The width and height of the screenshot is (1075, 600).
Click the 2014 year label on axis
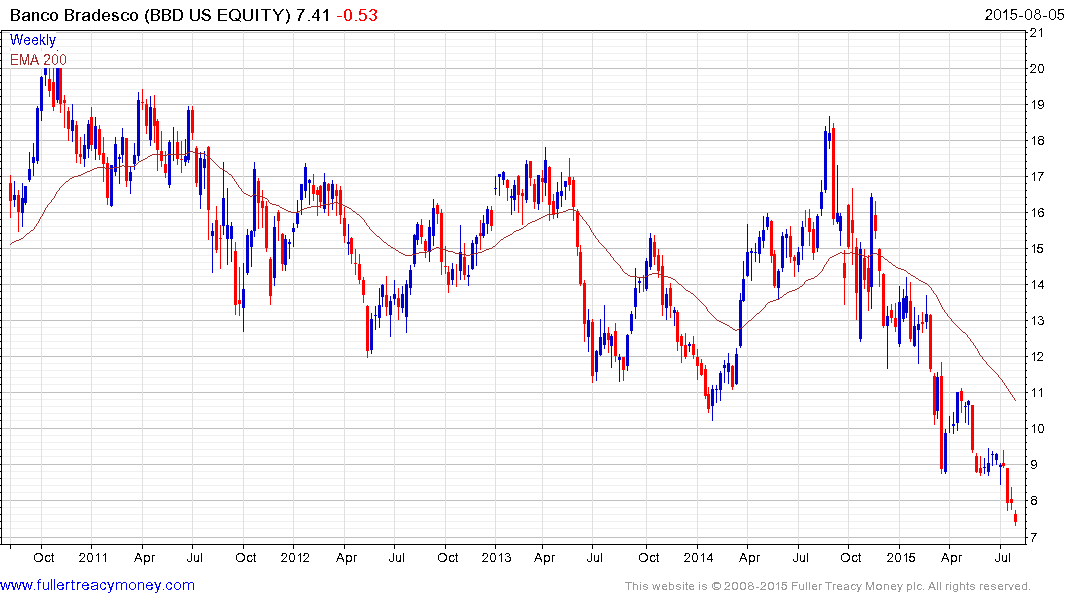(x=698, y=557)
